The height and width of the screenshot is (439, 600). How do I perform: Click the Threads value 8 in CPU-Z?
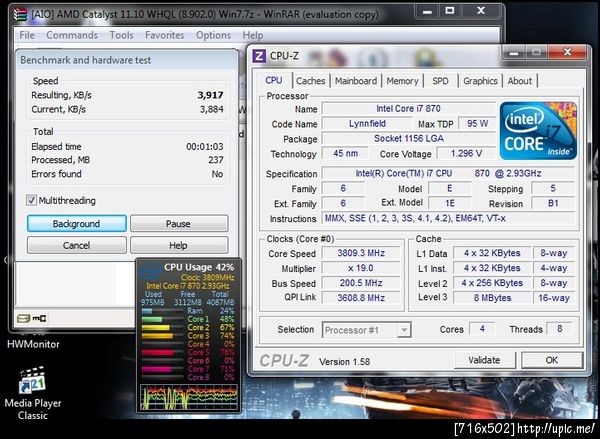pos(560,328)
